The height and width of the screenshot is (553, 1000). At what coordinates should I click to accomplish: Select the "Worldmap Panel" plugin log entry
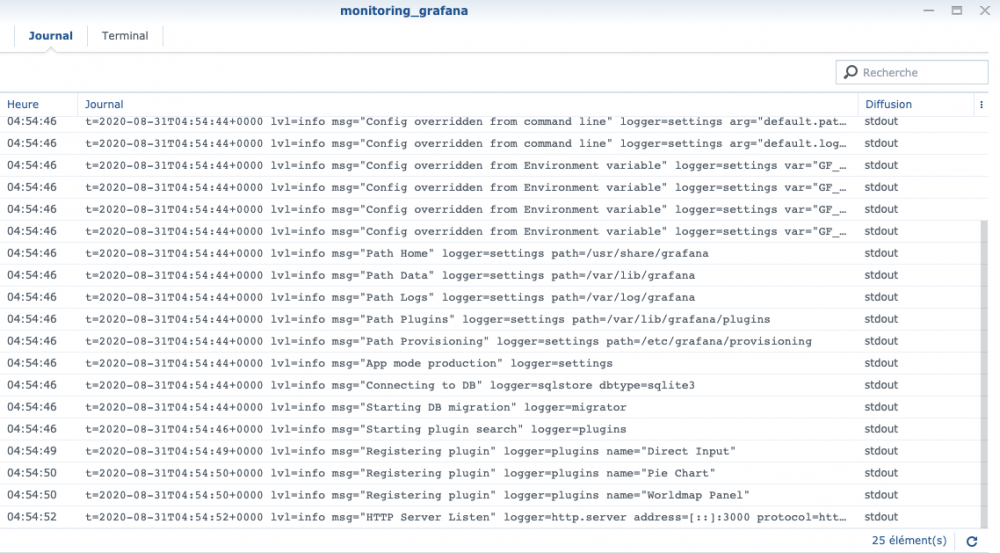point(490,495)
